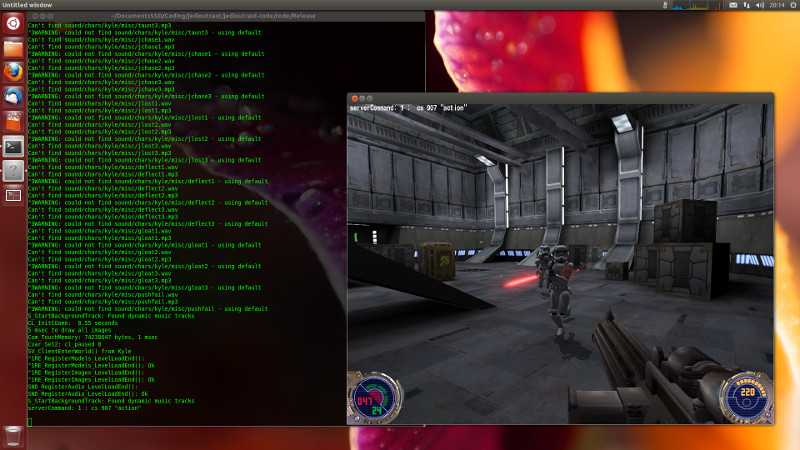
Task: Close the game window
Action: (x=355, y=98)
